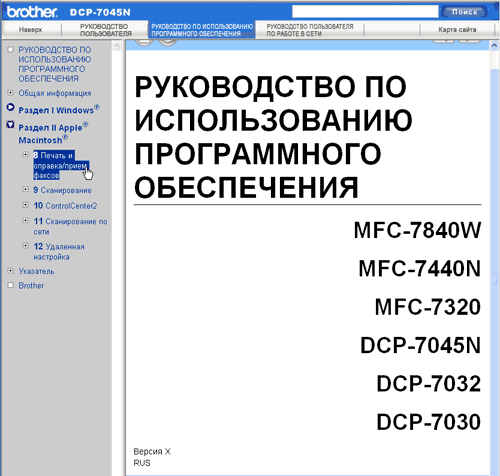Expand the Указатель section

coord(11,271)
